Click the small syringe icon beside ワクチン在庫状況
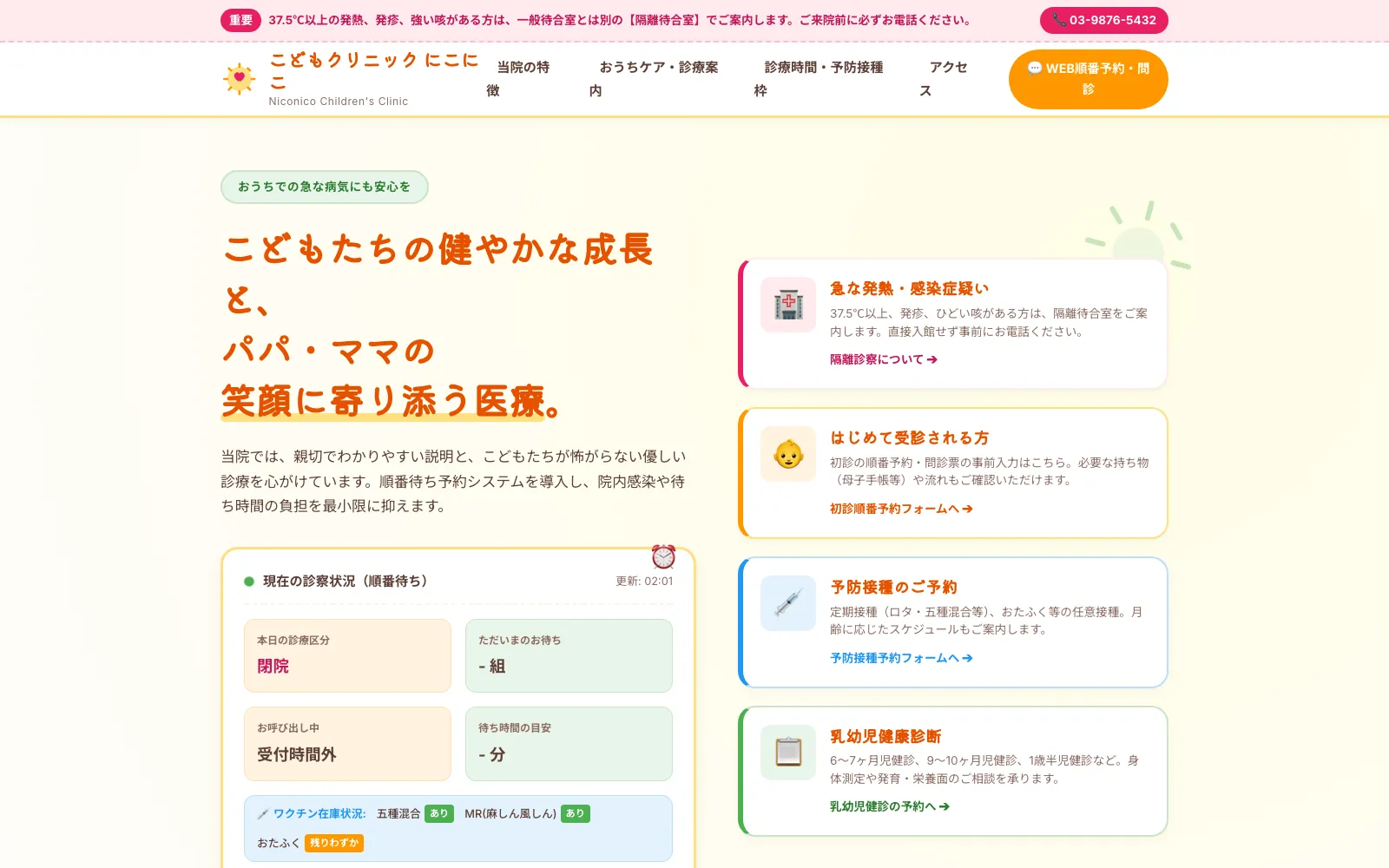 (263, 814)
